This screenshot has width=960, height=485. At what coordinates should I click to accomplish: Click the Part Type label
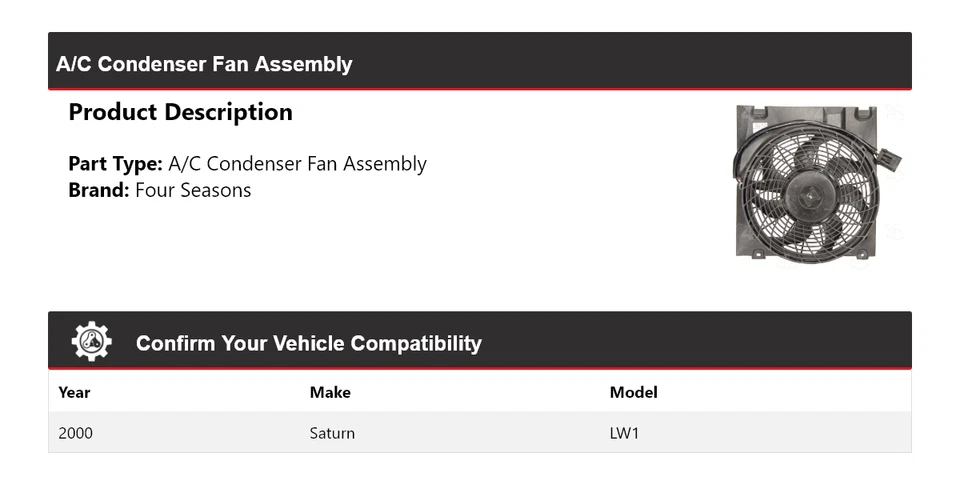(115, 164)
